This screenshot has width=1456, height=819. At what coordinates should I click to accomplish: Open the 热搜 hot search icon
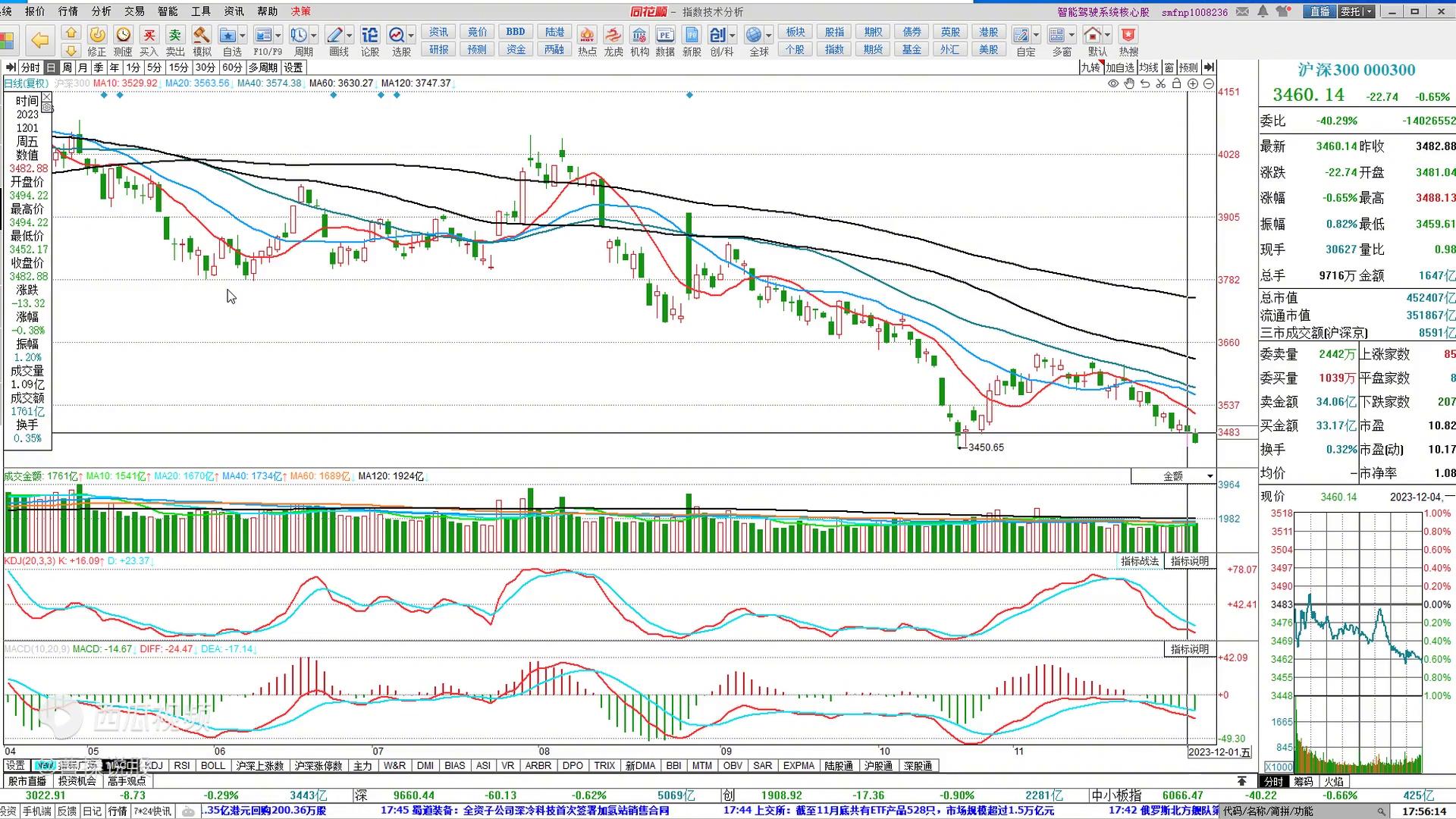1128,36
